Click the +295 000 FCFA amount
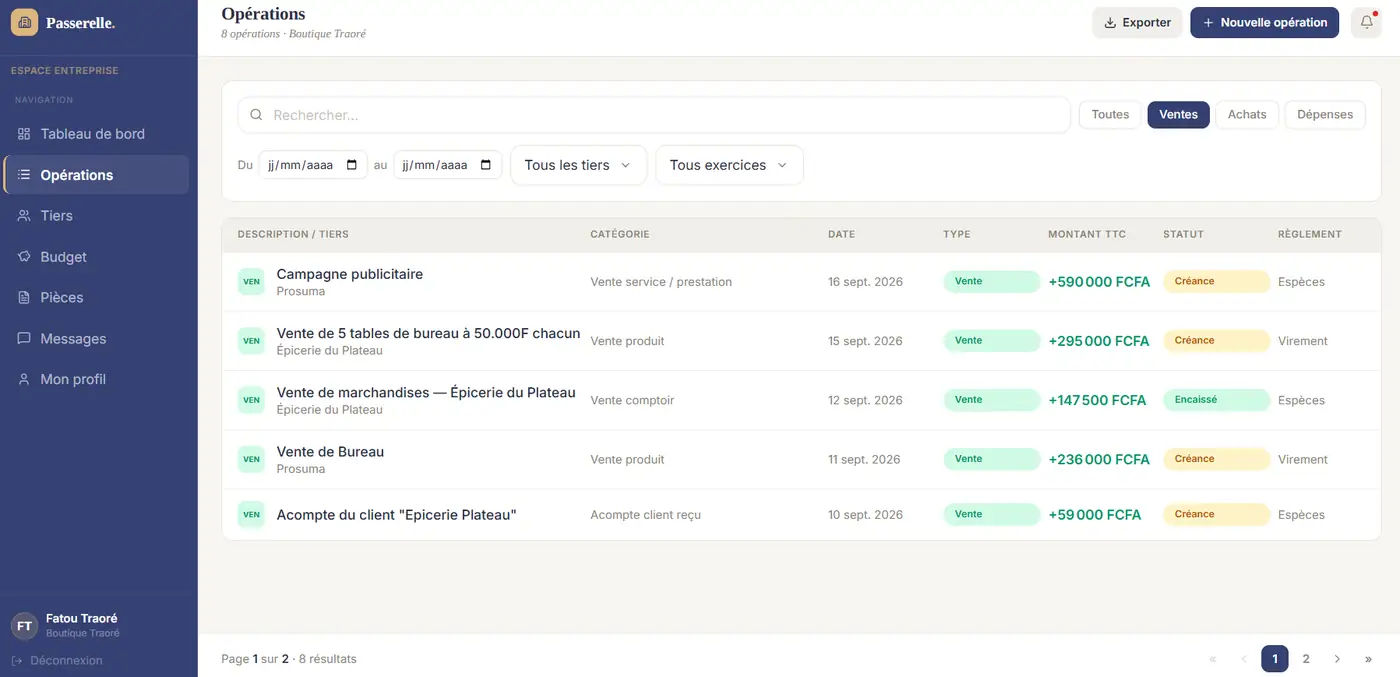 1099,341
